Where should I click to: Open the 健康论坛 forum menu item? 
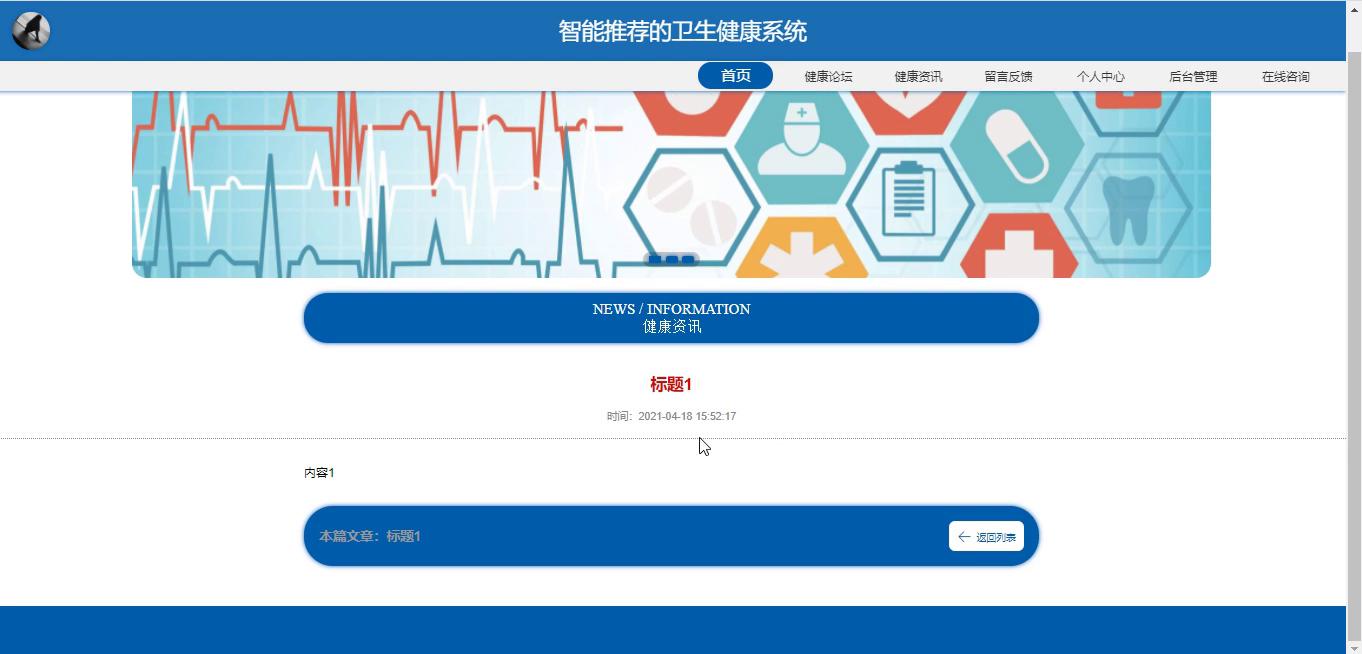tap(828, 77)
